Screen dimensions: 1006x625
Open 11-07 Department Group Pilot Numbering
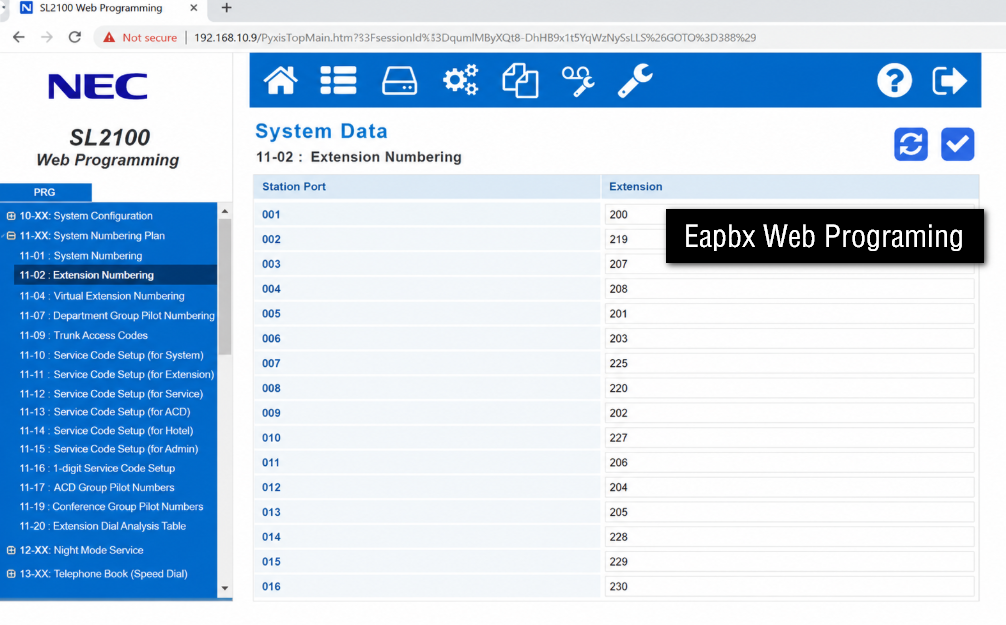[x=117, y=315]
